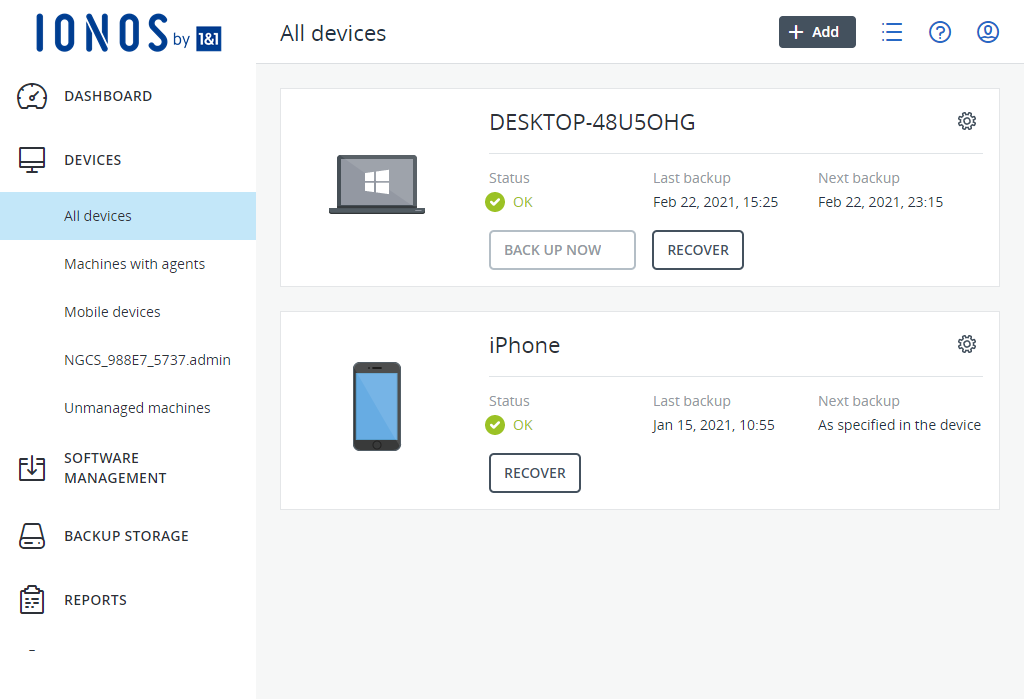
Task: Open settings gear for iPhone device
Action: tap(966, 344)
